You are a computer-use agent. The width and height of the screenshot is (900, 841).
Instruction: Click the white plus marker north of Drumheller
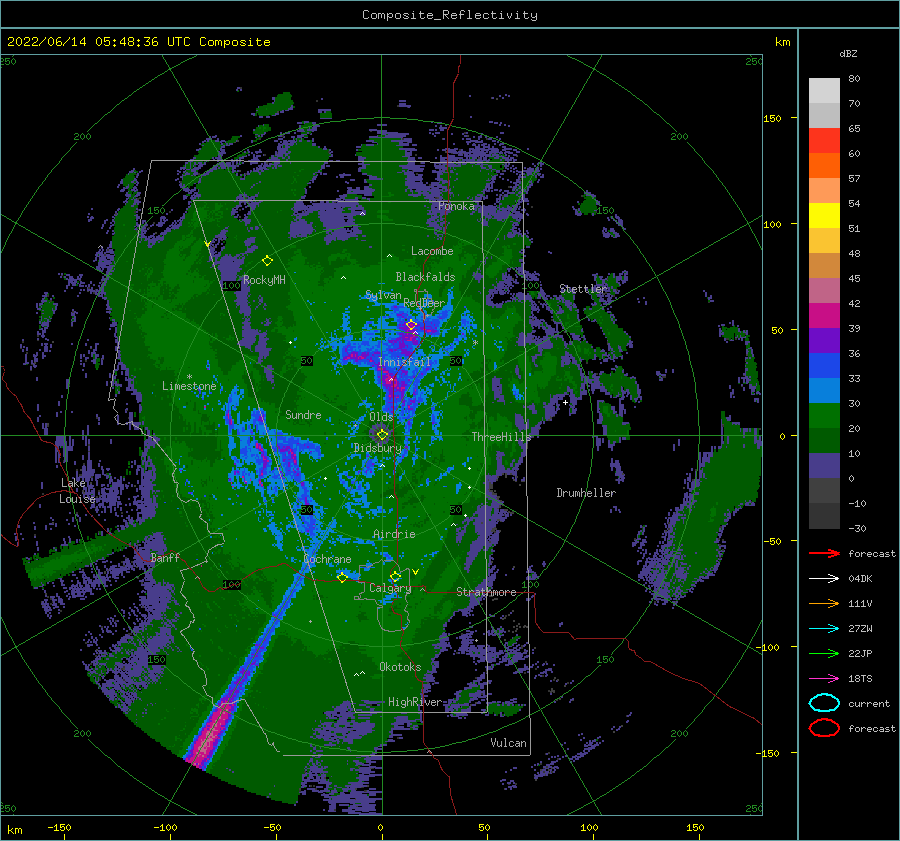click(x=565, y=402)
